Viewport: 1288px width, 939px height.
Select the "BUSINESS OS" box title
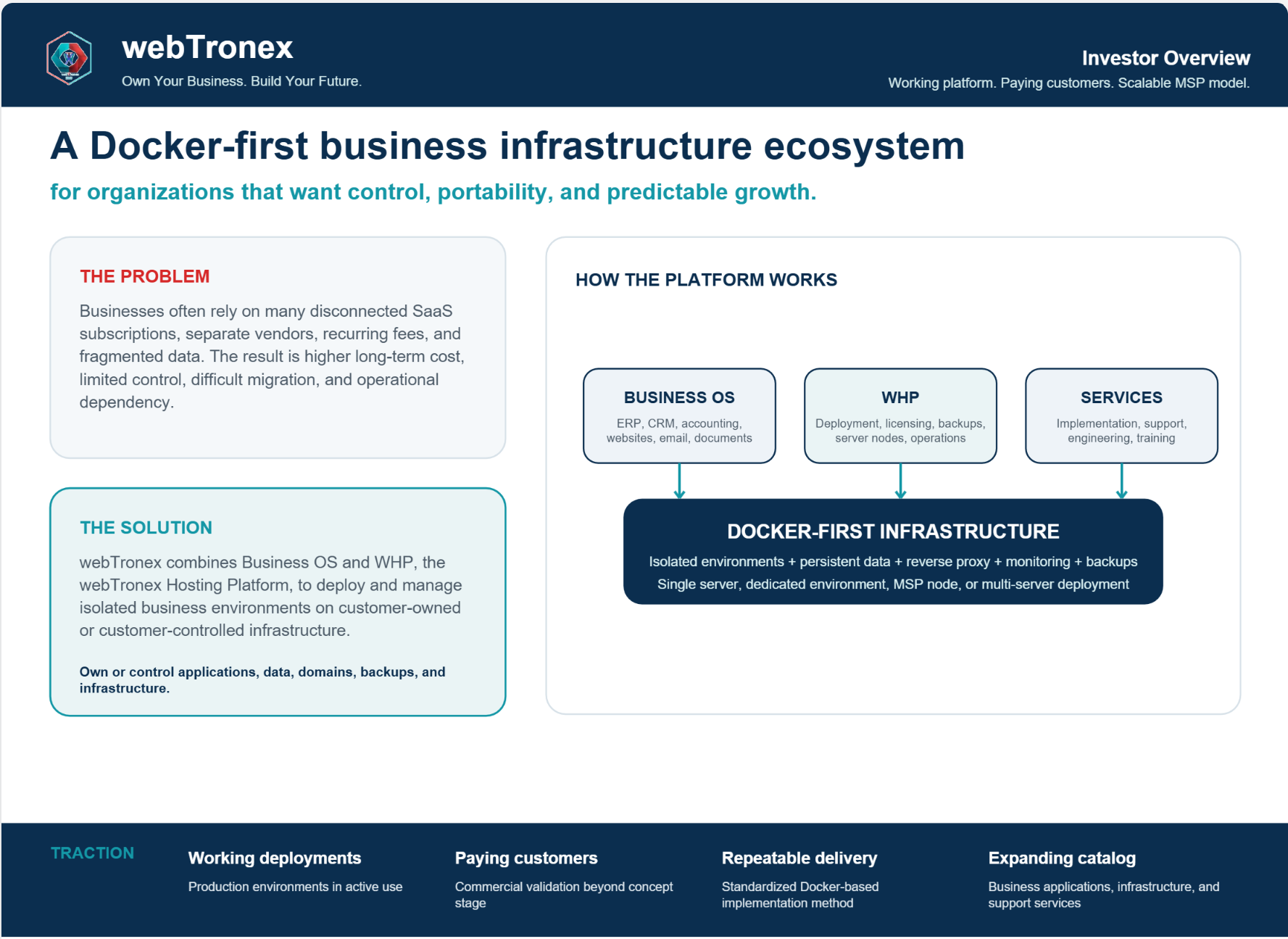tap(679, 397)
